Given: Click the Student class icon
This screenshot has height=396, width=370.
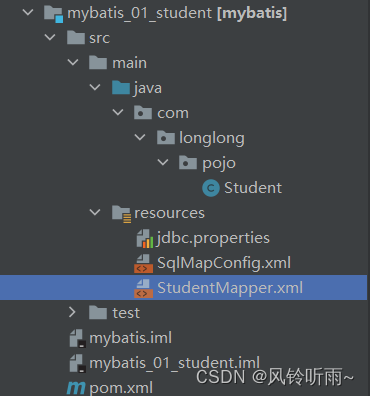Looking at the screenshot, I should pos(211,188).
